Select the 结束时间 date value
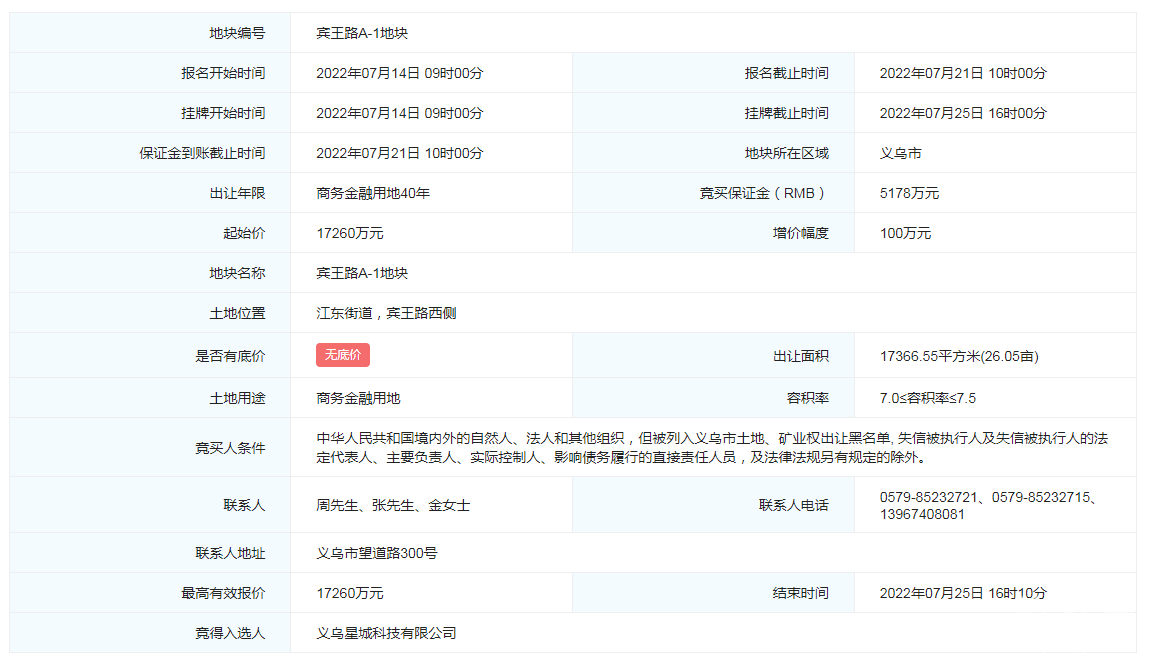This screenshot has height=661, width=1150. 962,593
